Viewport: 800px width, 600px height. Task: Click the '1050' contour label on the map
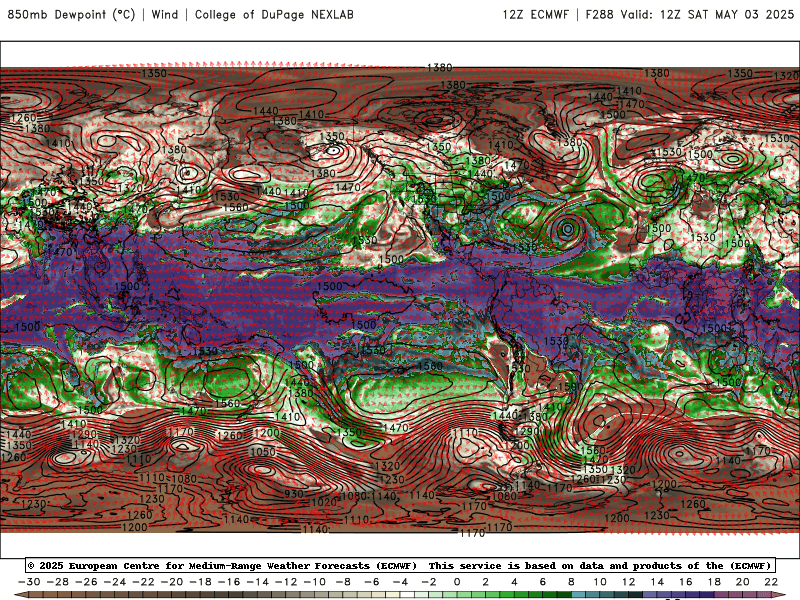pyautogui.click(x=263, y=452)
